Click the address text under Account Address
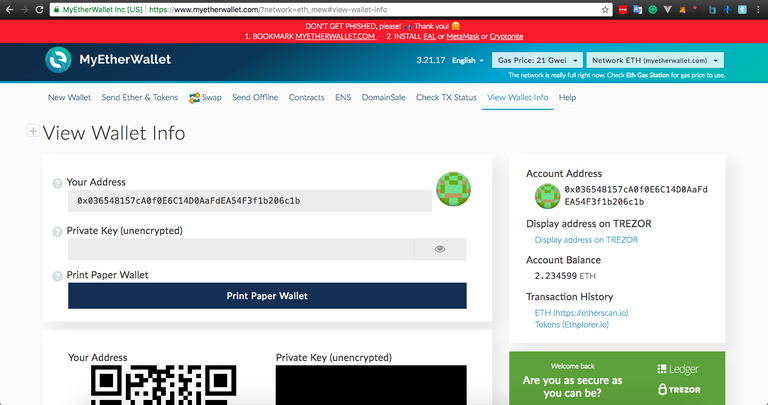Image resolution: width=768 pixels, height=405 pixels. pyautogui.click(x=636, y=196)
